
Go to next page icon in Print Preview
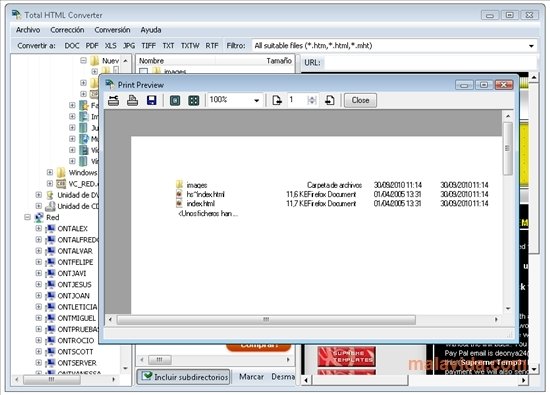pyautogui.click(x=329, y=100)
